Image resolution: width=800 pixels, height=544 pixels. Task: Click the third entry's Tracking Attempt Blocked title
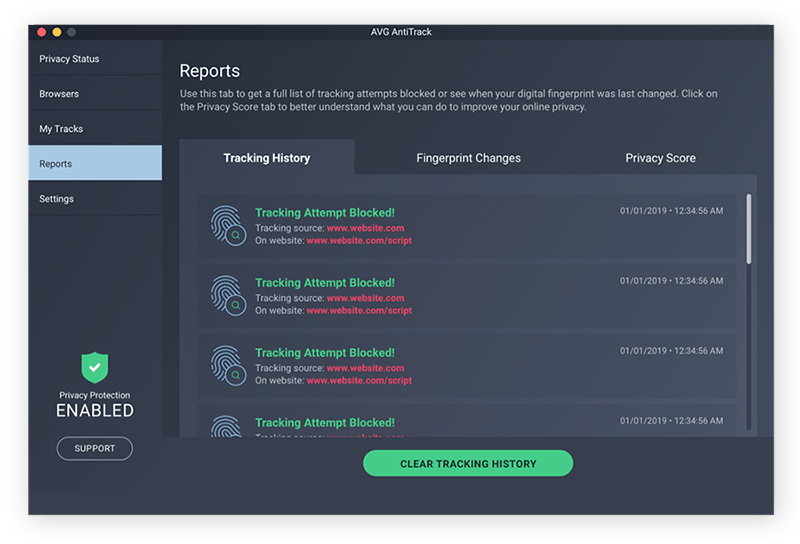tap(325, 353)
